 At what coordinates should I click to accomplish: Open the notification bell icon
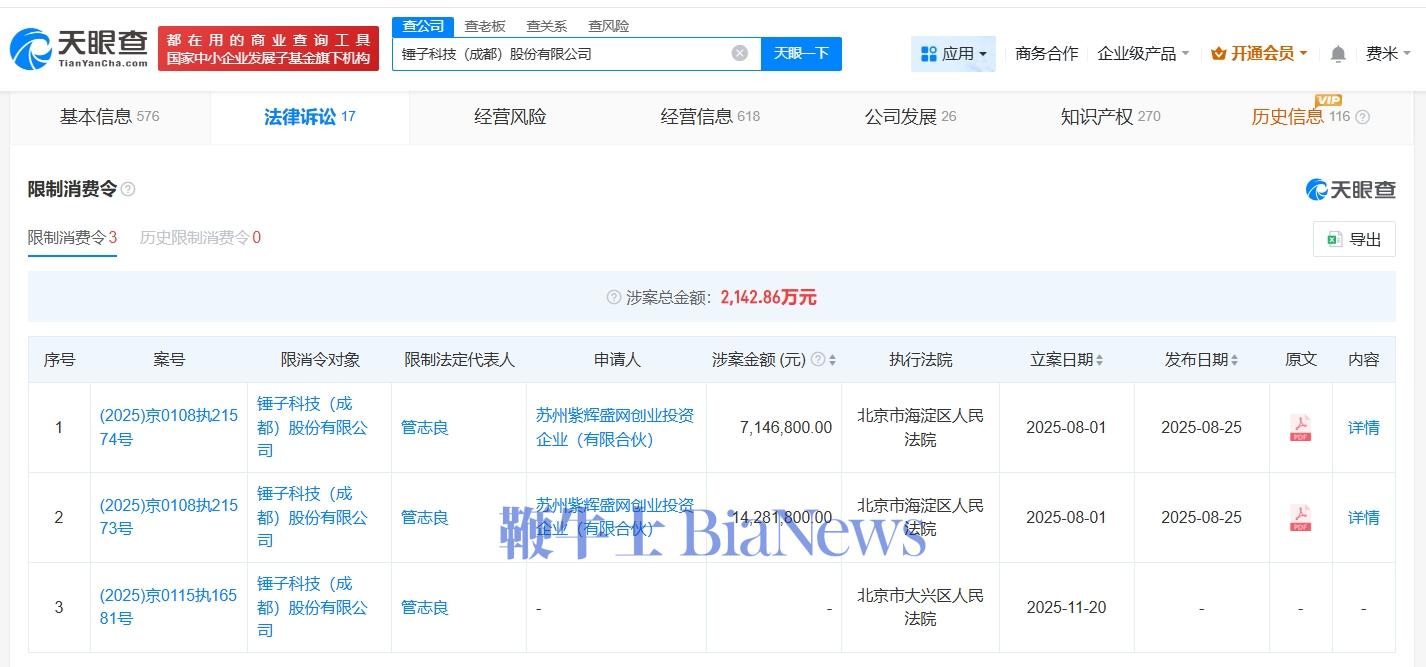(1338, 54)
